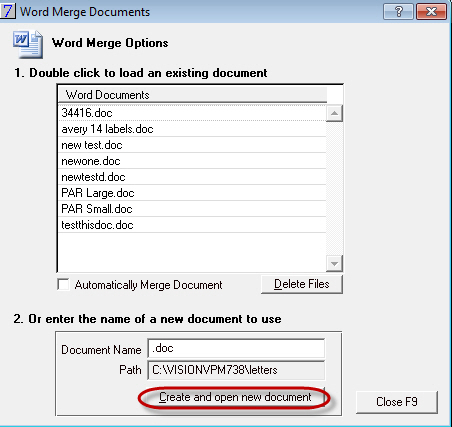Pick PAR Large.doc from the list
Viewport: 452px width, 427px height.
point(192,193)
